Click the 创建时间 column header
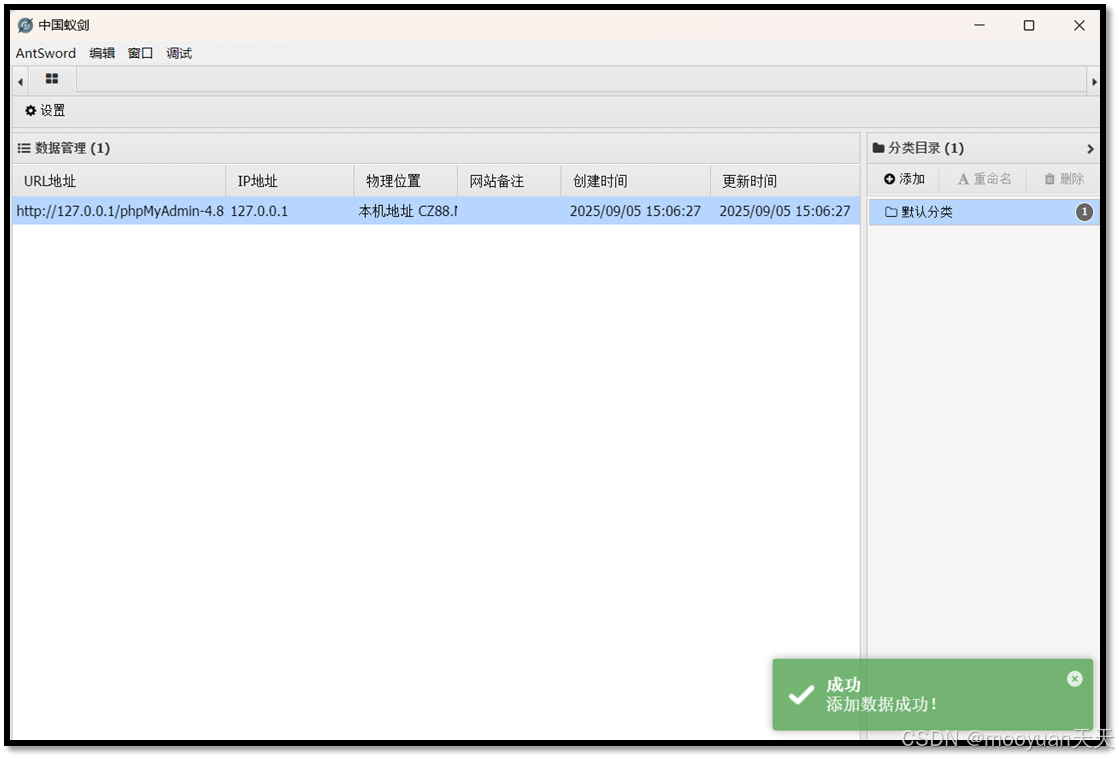The width and height of the screenshot is (1119, 759). pos(636,181)
